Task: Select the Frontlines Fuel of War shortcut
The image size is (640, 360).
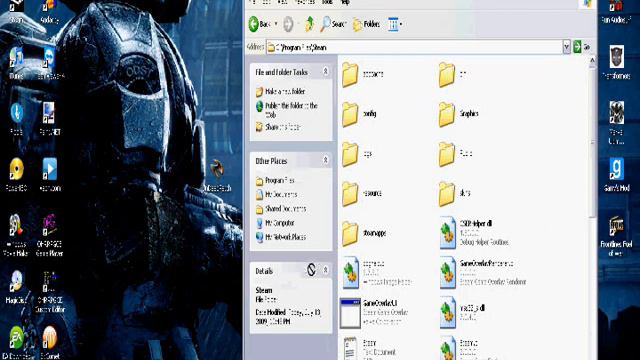Action: [616, 236]
